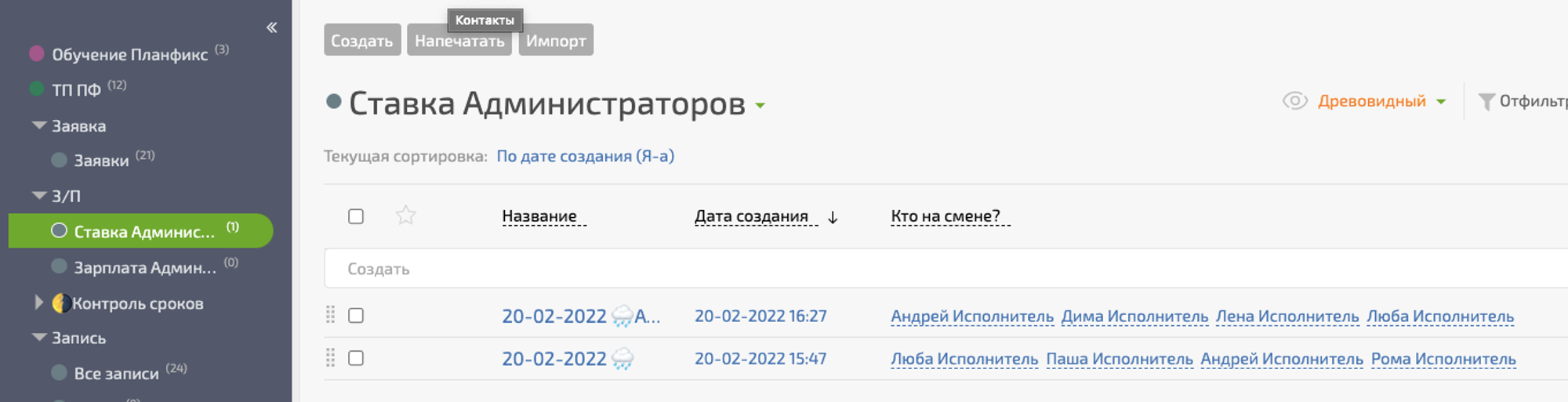Open the Древовидный view dropdown

pos(1441,102)
